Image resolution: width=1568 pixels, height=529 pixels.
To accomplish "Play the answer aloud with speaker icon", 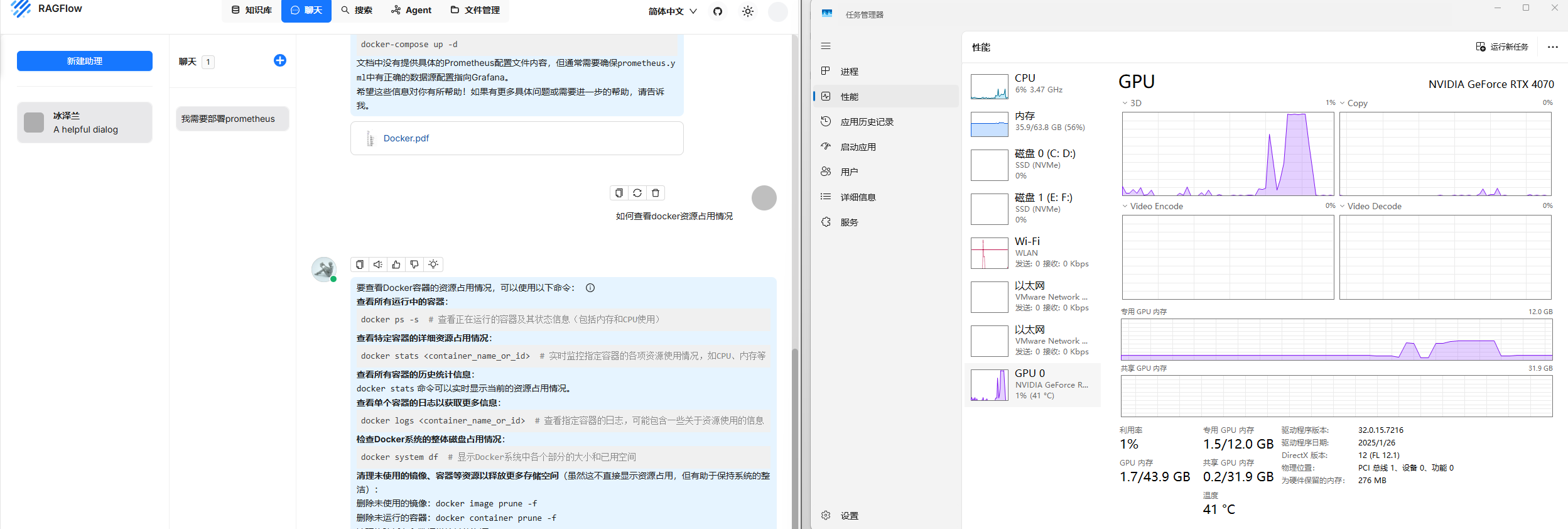I will pyautogui.click(x=378, y=264).
